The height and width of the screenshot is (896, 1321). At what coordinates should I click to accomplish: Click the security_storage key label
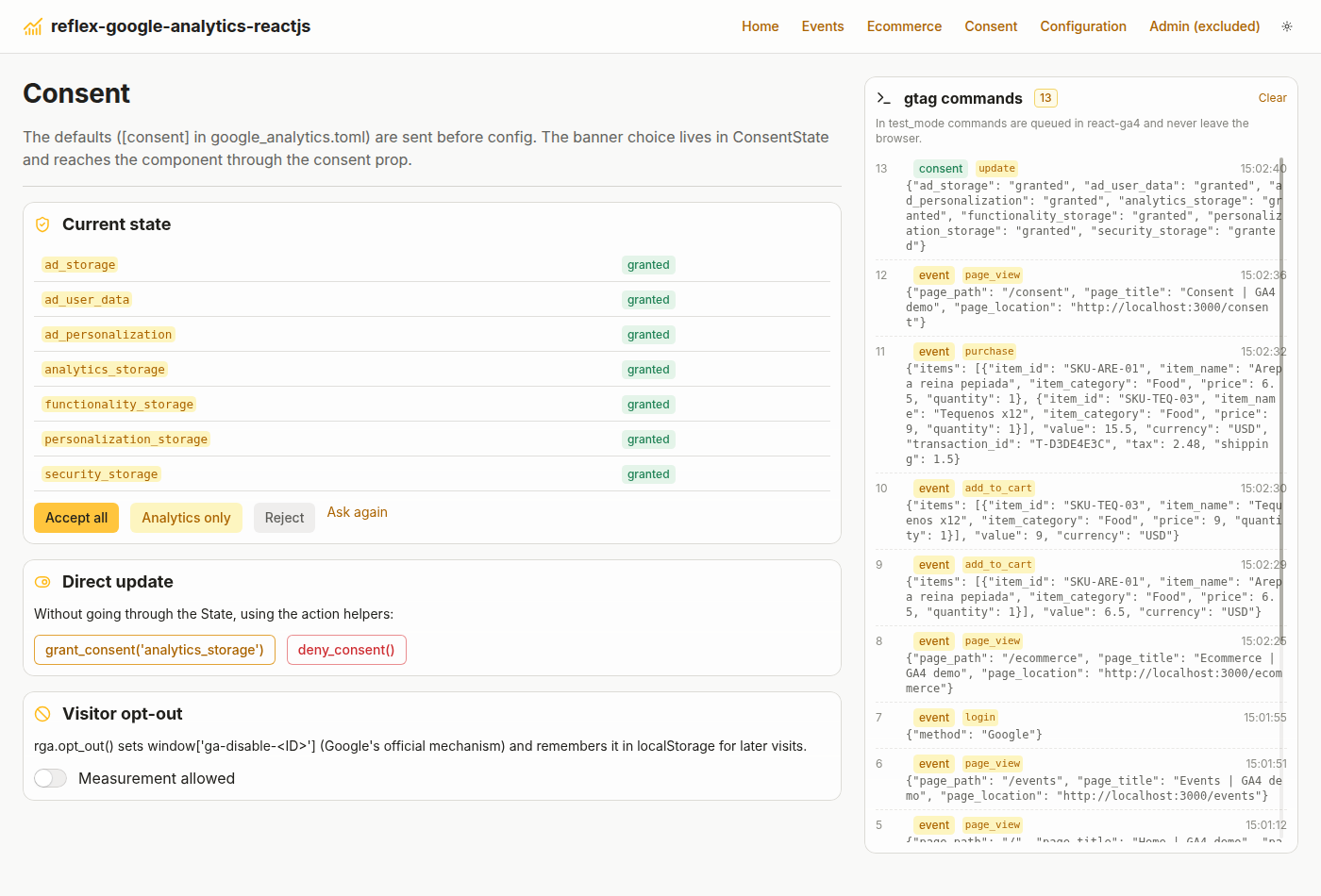(x=101, y=474)
